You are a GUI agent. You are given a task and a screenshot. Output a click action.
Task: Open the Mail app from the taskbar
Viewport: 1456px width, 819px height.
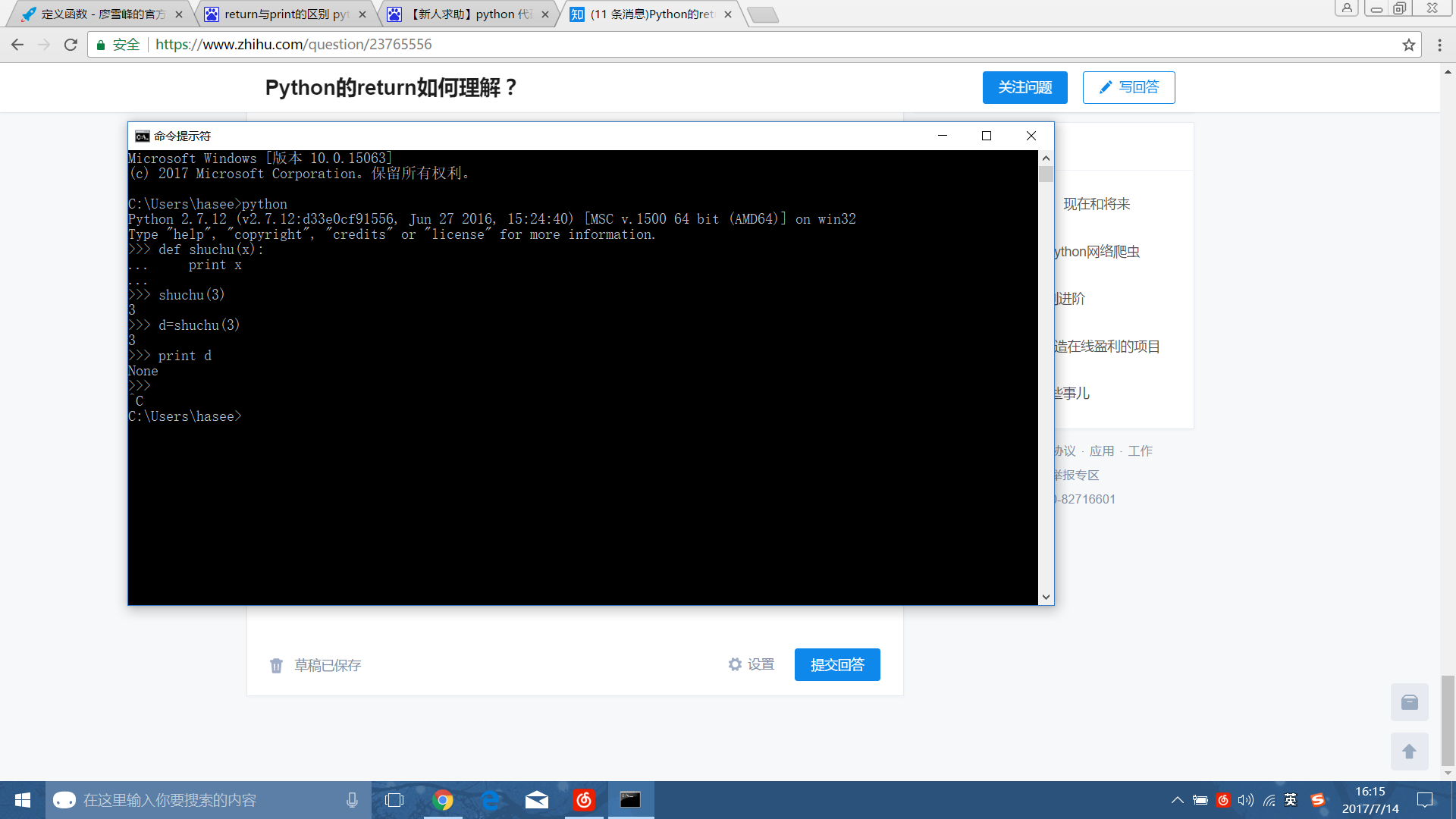coord(537,799)
